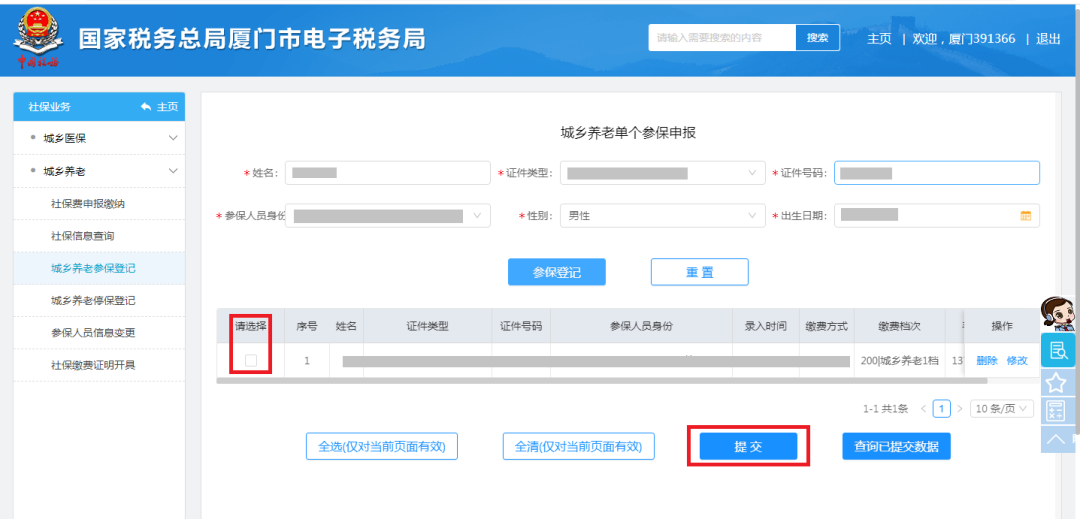Open the document search sidebar tool
Viewport: 1080px width, 519px height.
1056,350
